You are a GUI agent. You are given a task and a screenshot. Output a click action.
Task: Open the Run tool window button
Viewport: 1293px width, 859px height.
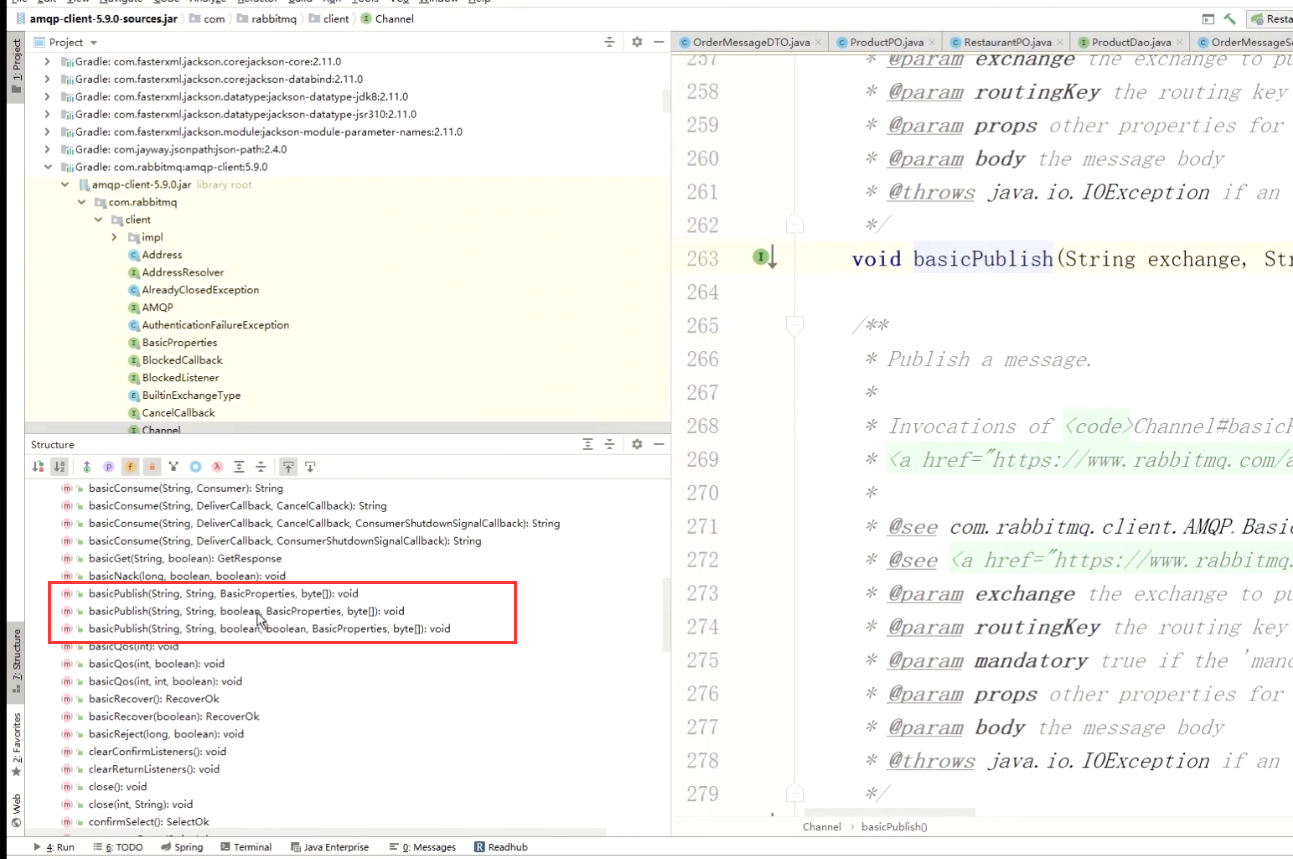click(55, 847)
